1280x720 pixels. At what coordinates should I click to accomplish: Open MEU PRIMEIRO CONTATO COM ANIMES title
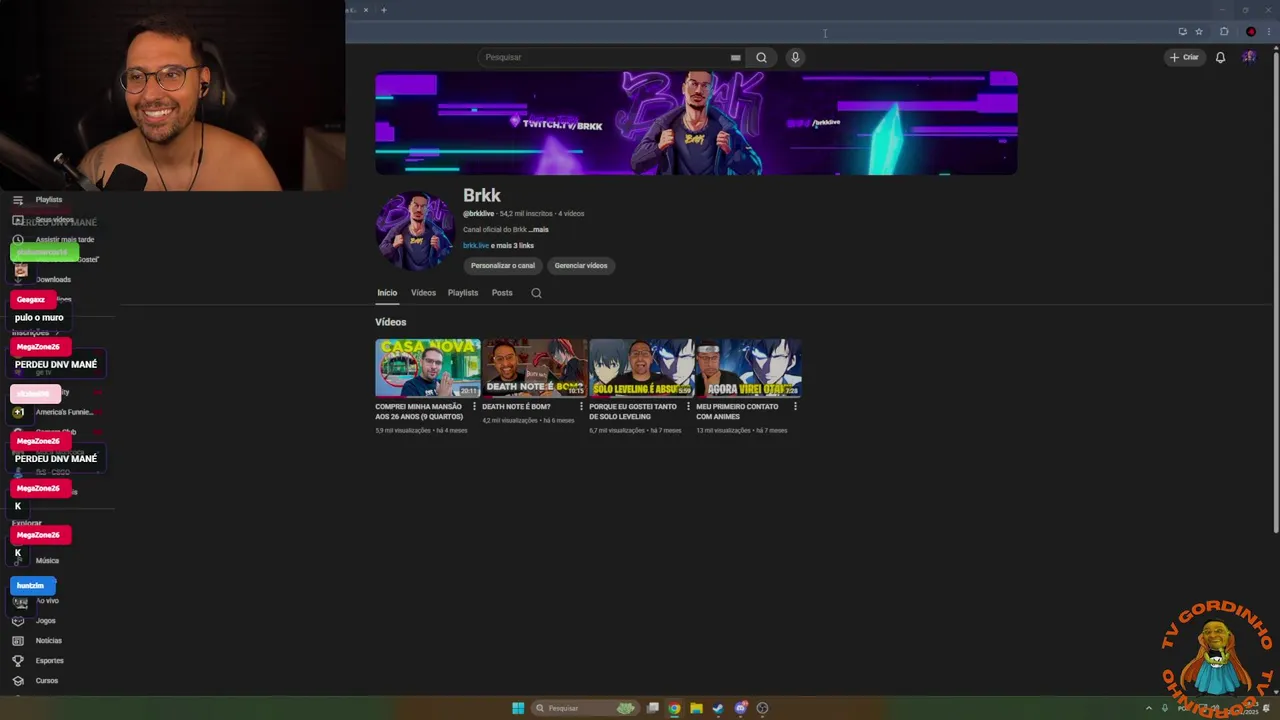(737, 412)
